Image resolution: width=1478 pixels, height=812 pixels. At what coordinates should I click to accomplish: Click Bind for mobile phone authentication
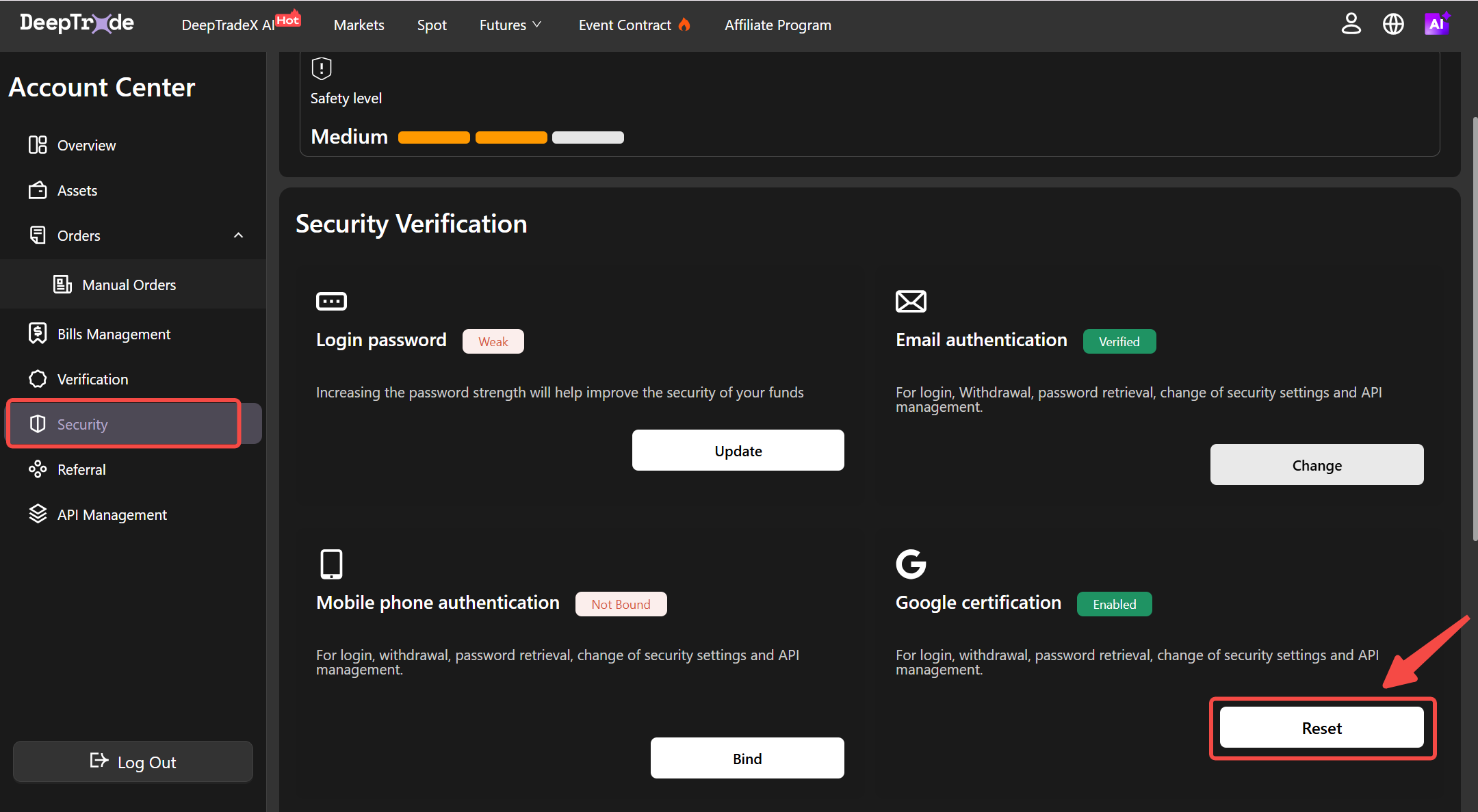747,758
